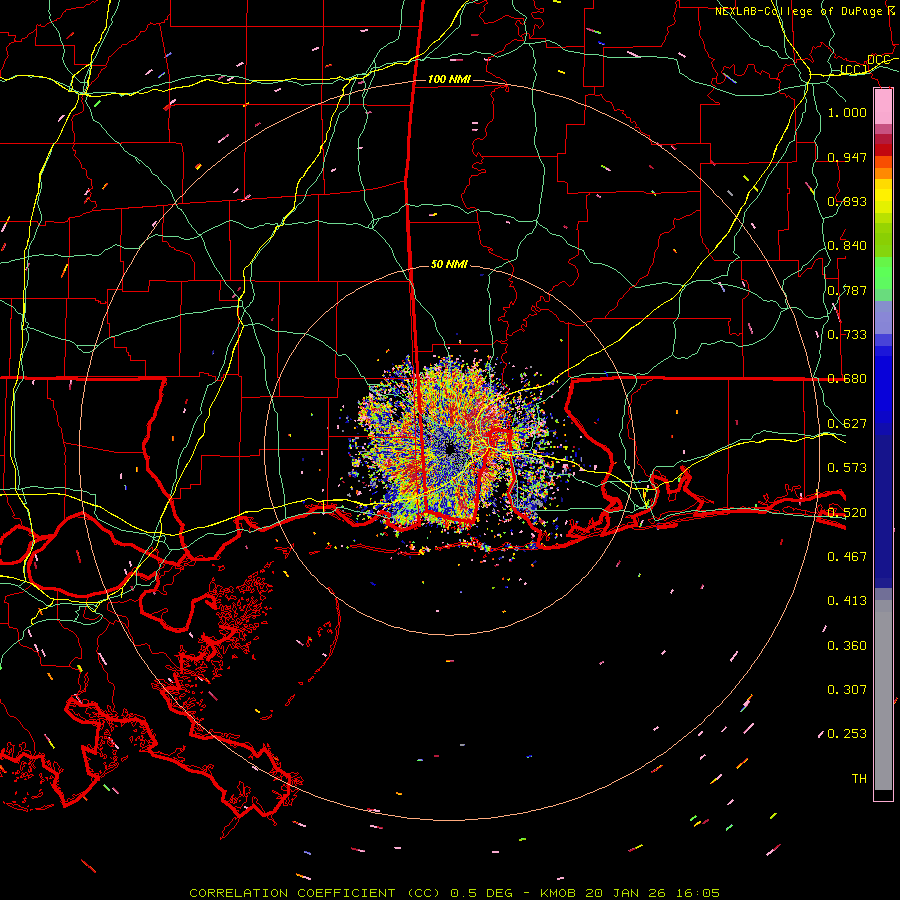Click the DCC label above the color scale
This screenshot has height=900, width=900.
(x=879, y=60)
